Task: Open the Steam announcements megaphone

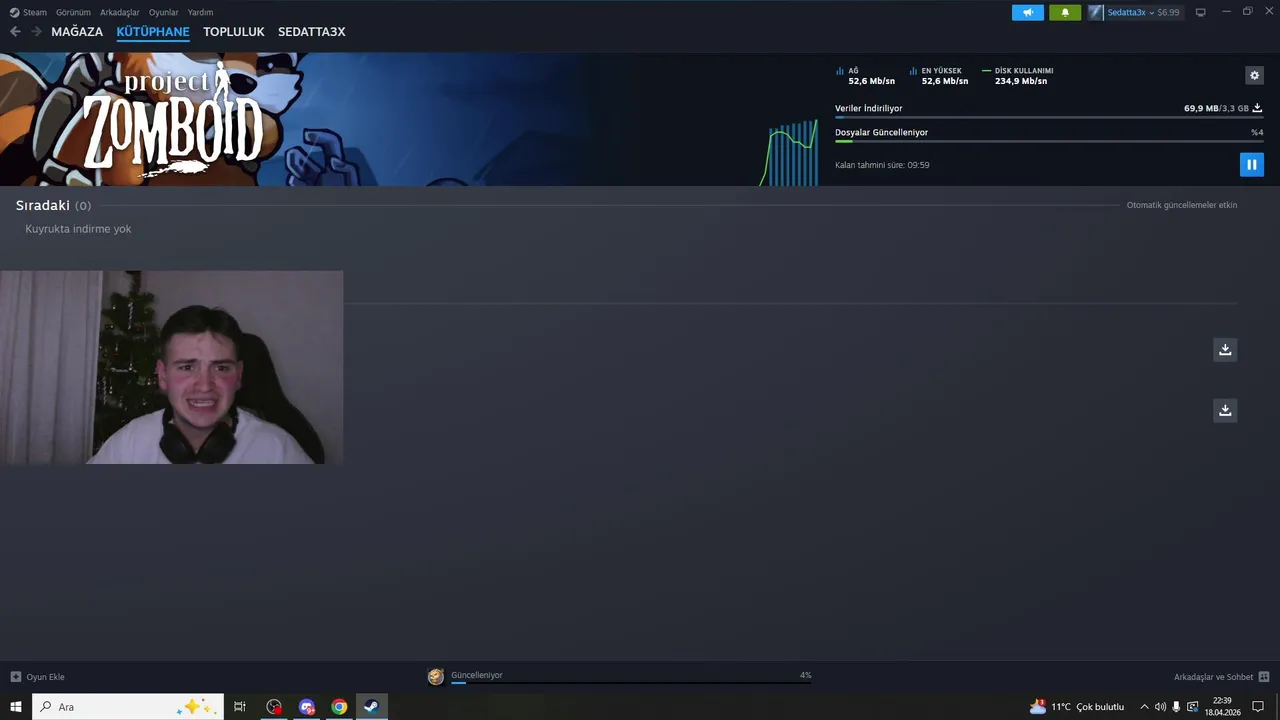Action: pos(1027,12)
